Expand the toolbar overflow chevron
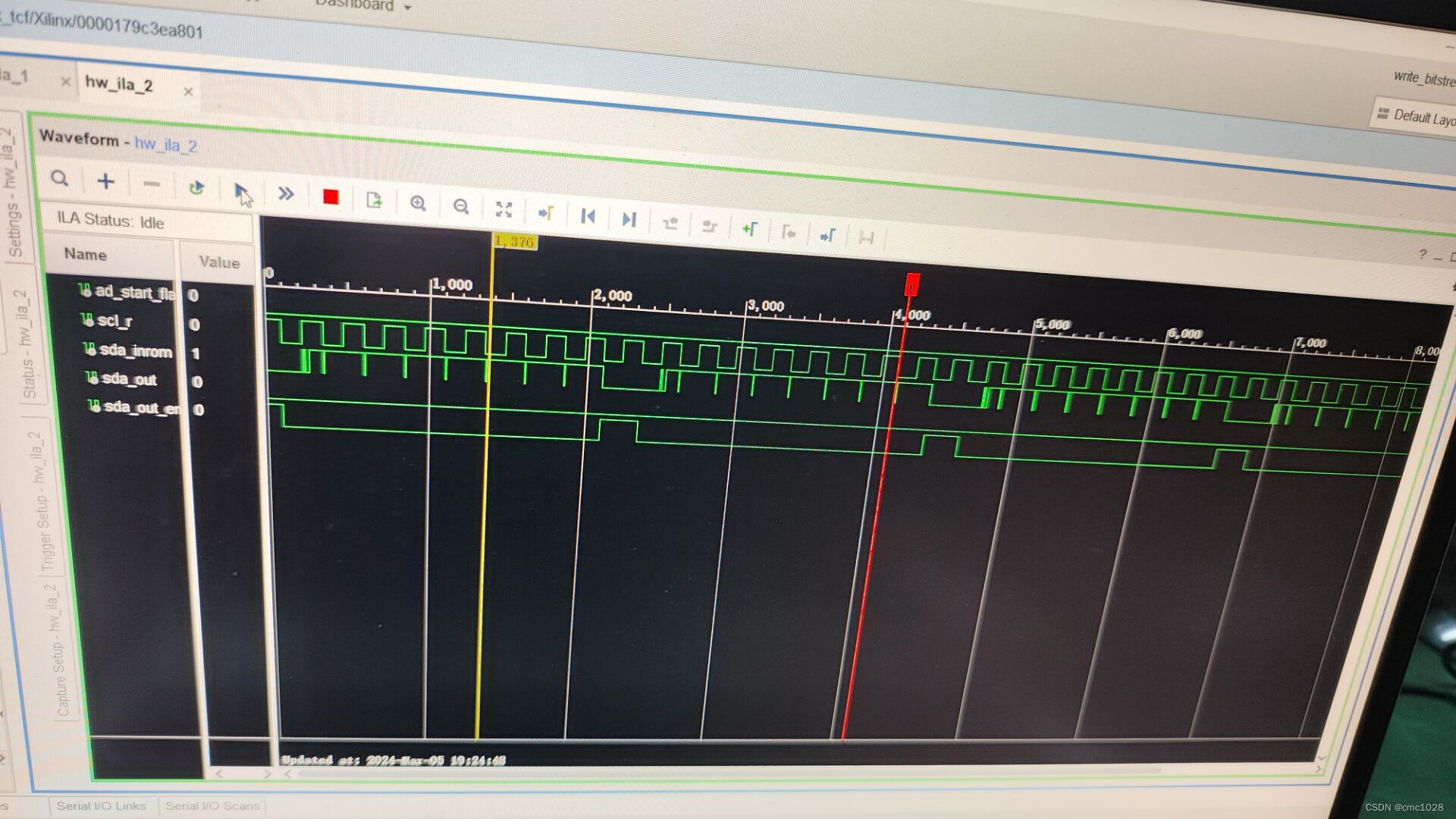1456x819 pixels. click(x=286, y=194)
